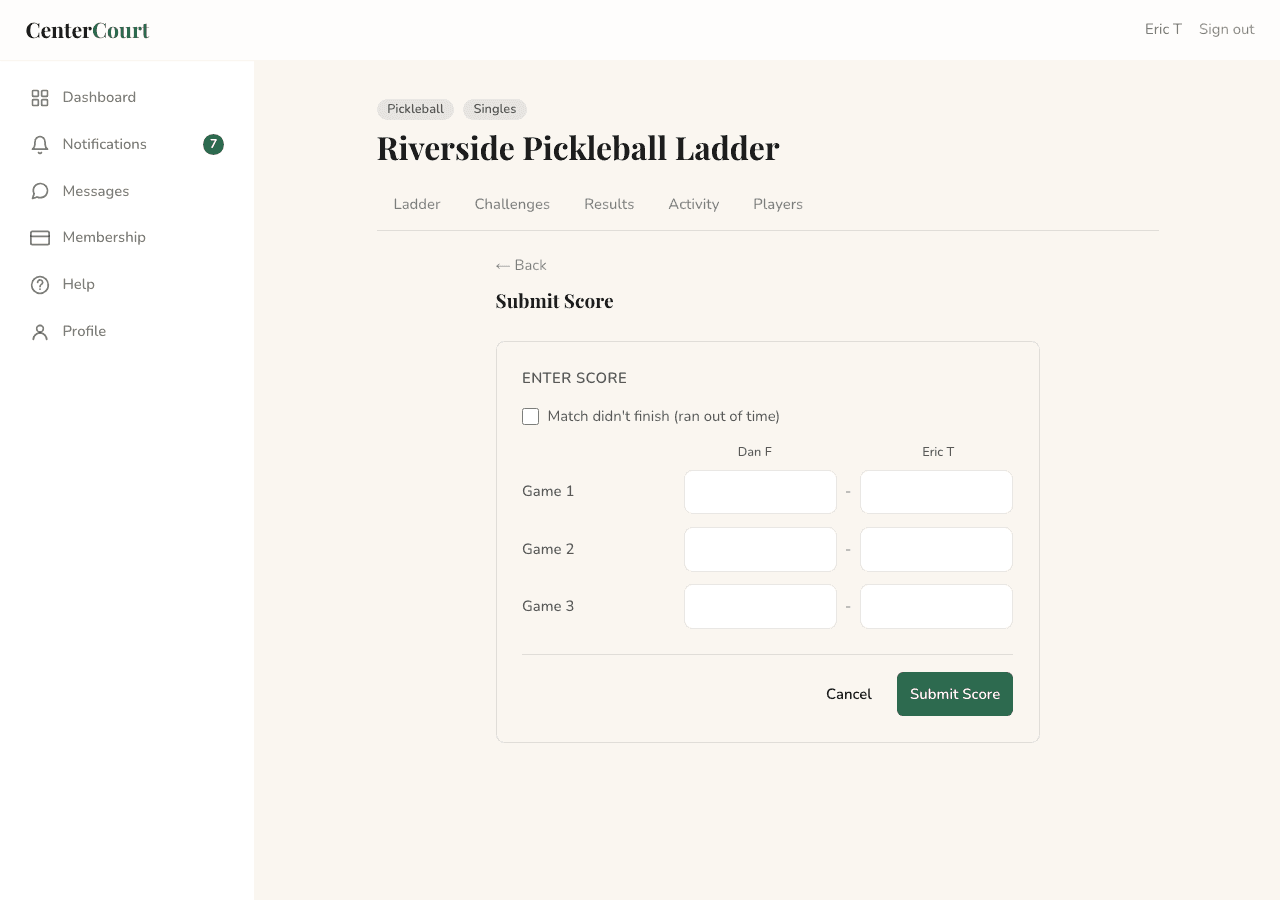Click the Dashboard grid icon

(40, 98)
